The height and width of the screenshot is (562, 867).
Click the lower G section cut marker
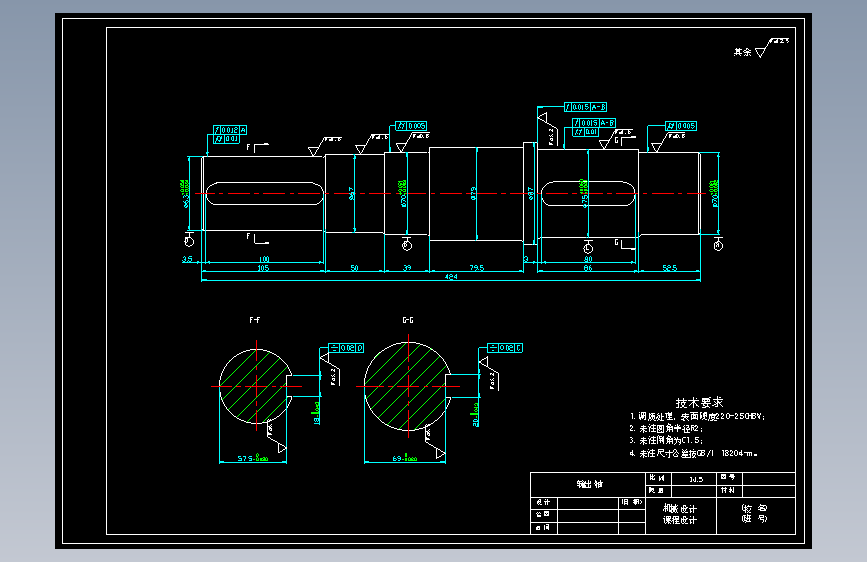point(625,244)
